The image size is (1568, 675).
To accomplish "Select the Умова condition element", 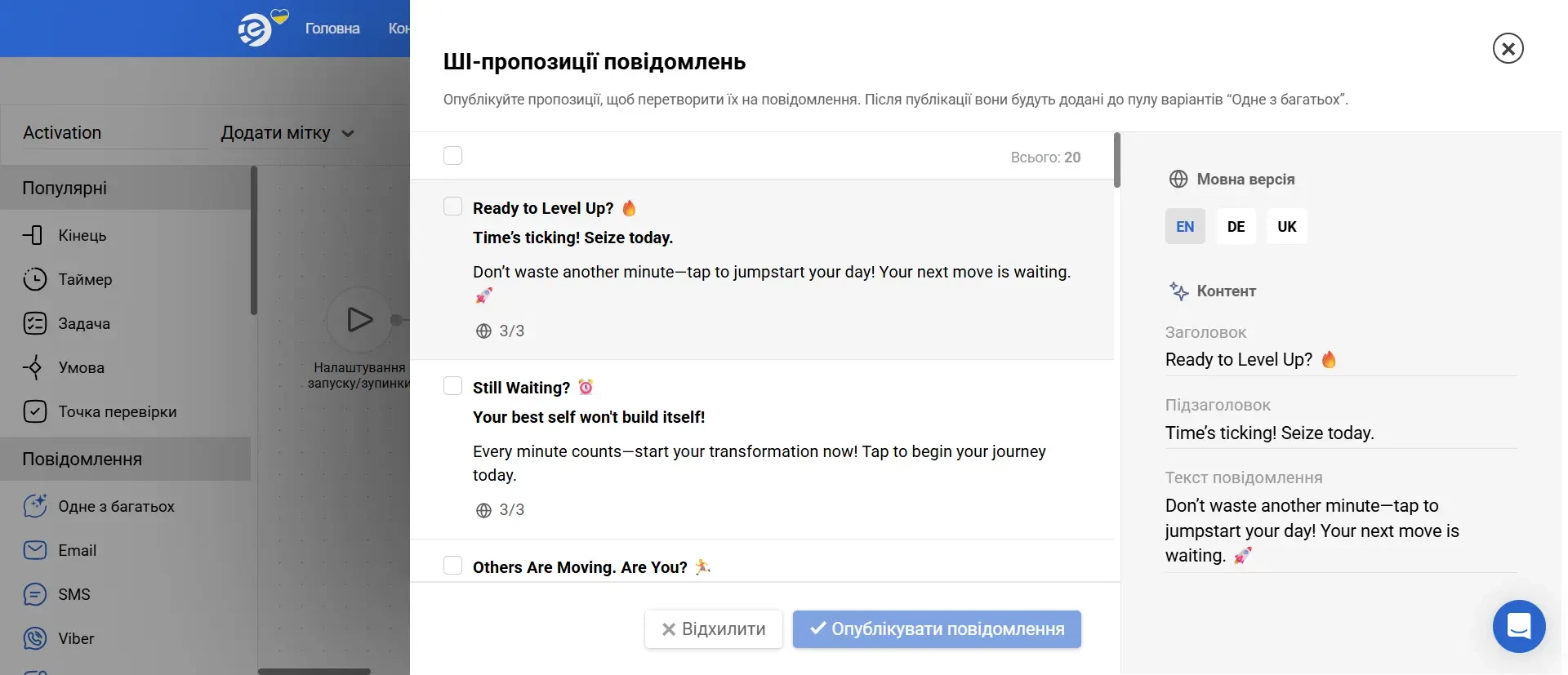I will [x=82, y=367].
